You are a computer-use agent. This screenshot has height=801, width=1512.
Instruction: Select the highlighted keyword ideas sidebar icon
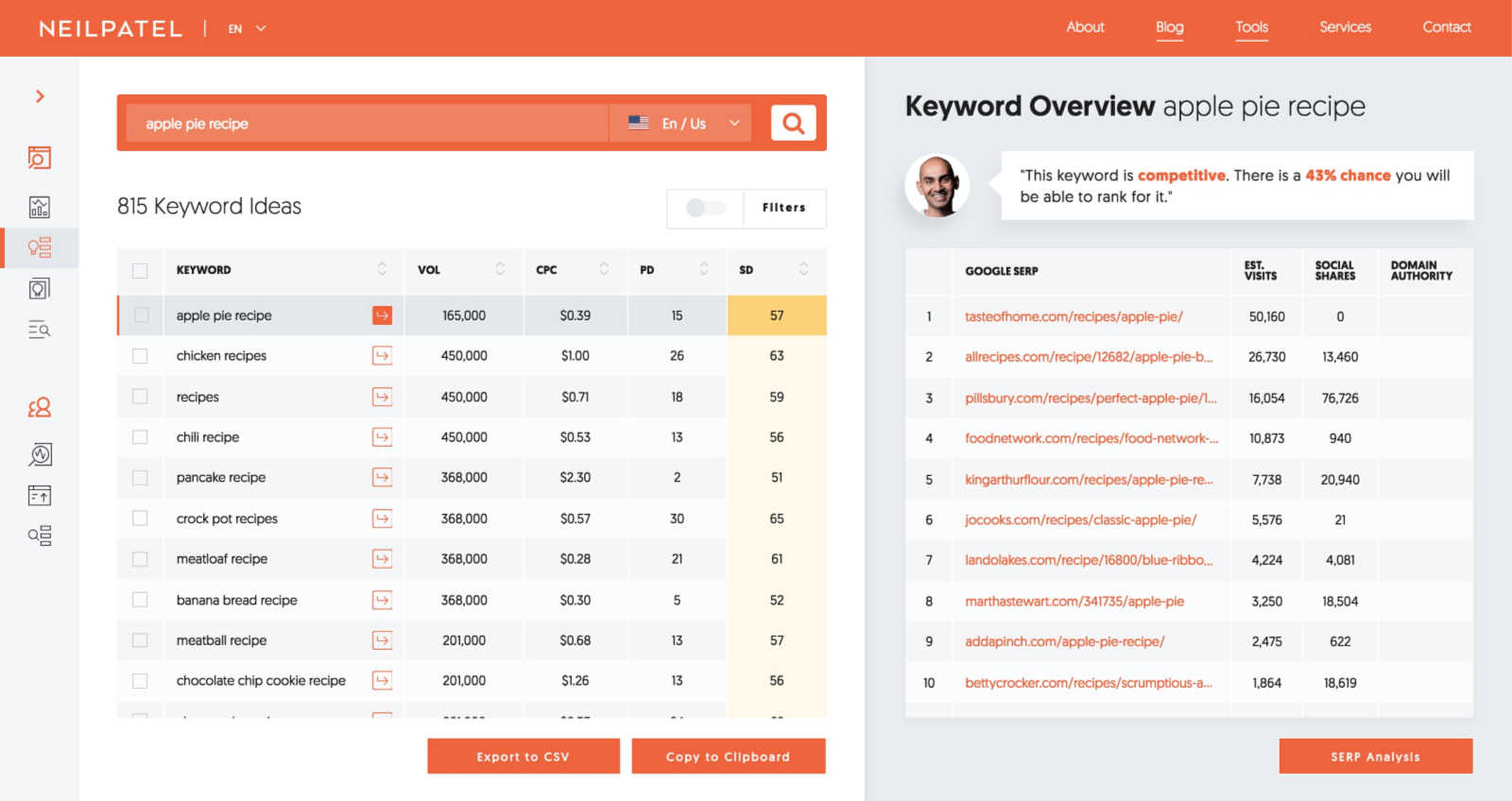click(40, 247)
